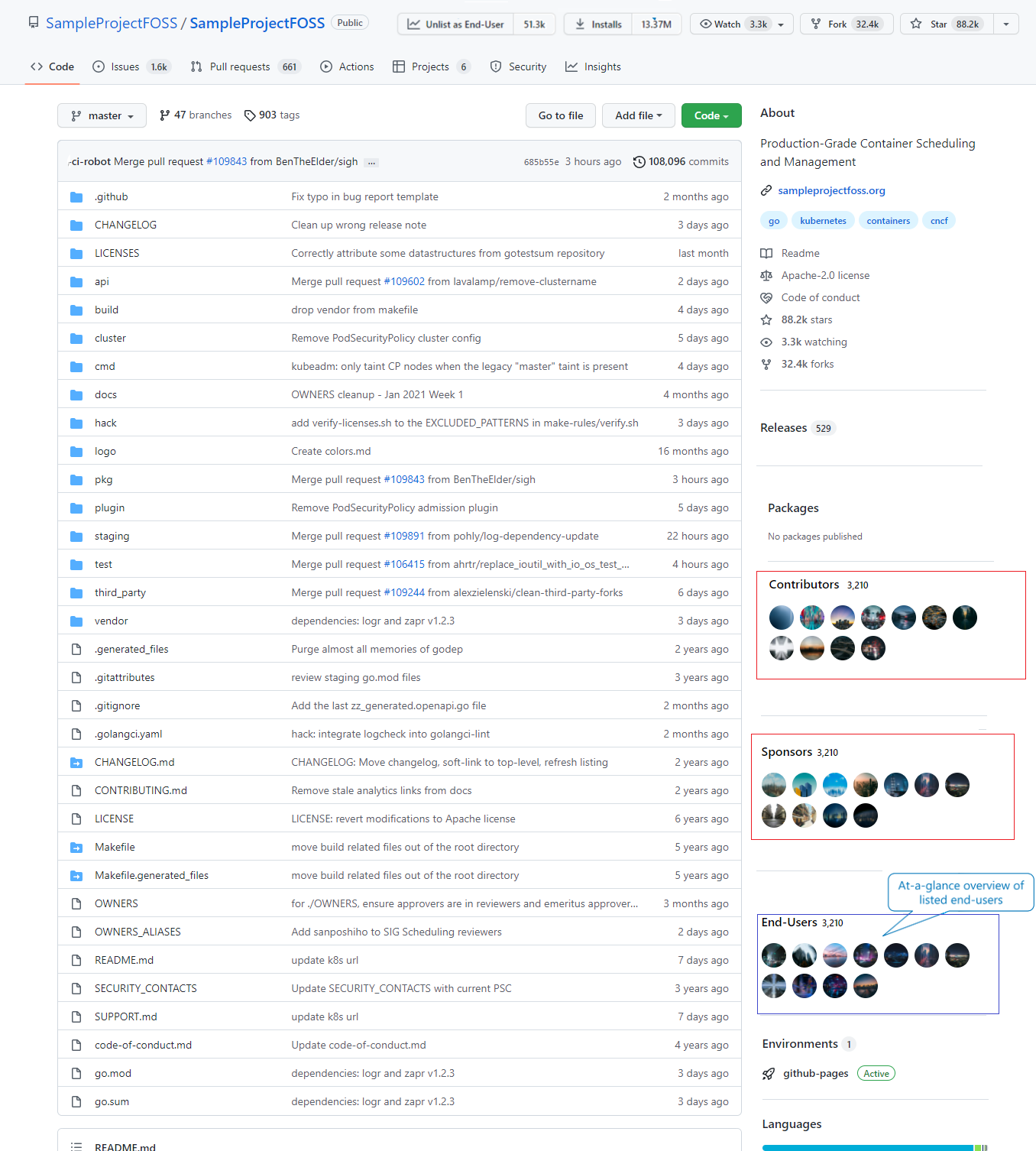Expand the Watch options dropdown arrow
The height and width of the screenshot is (1151, 1036).
coord(781,24)
